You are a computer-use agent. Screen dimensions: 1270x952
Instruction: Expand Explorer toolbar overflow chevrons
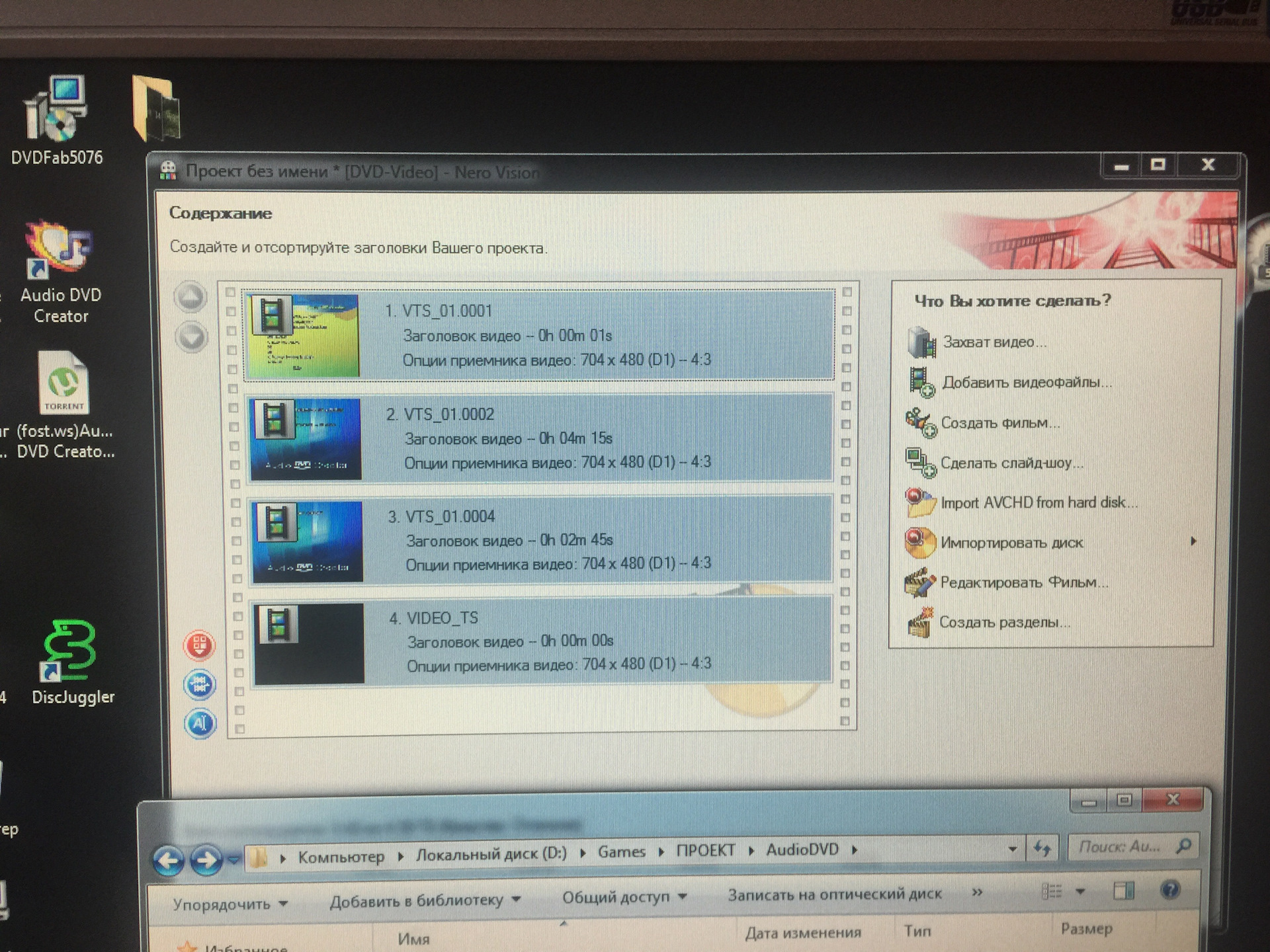(x=977, y=892)
